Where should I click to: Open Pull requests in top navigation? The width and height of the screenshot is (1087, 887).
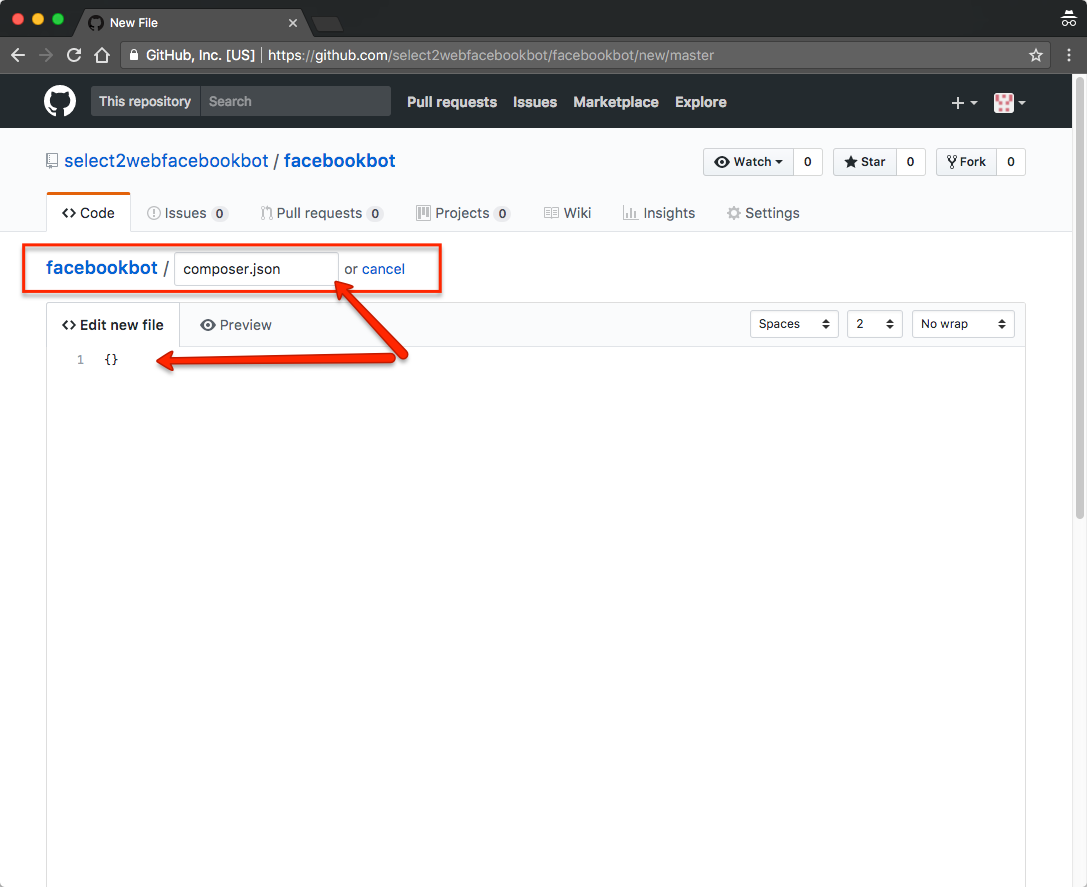[452, 102]
